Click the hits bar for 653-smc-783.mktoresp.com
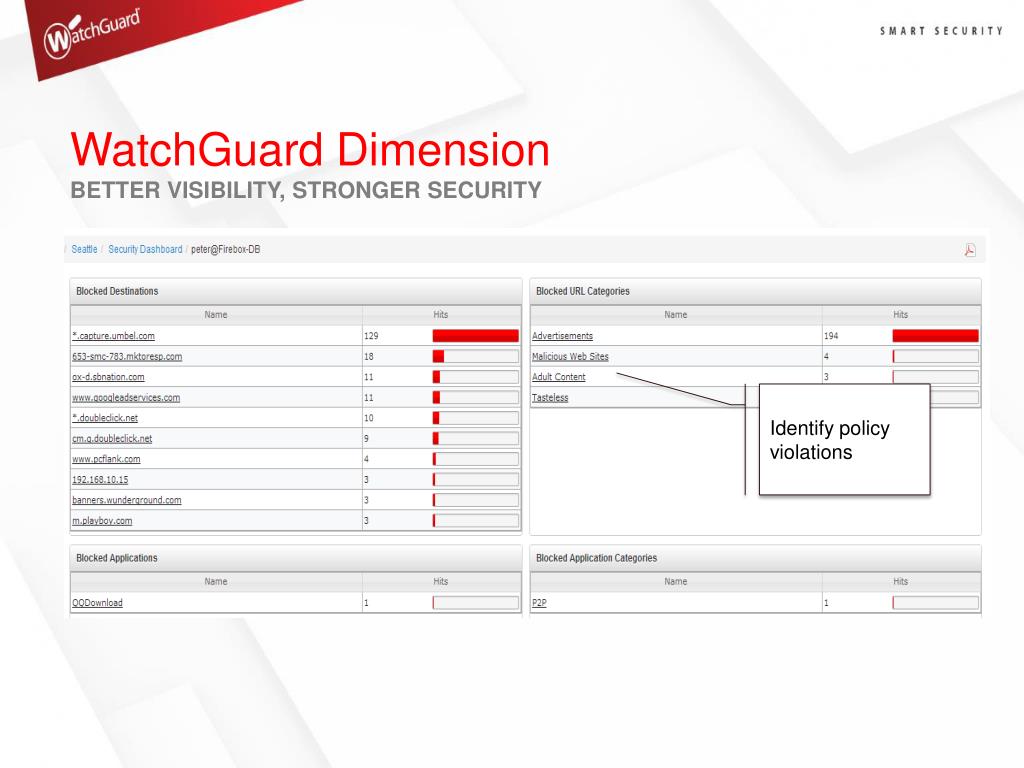This screenshot has width=1024, height=768. coord(475,357)
